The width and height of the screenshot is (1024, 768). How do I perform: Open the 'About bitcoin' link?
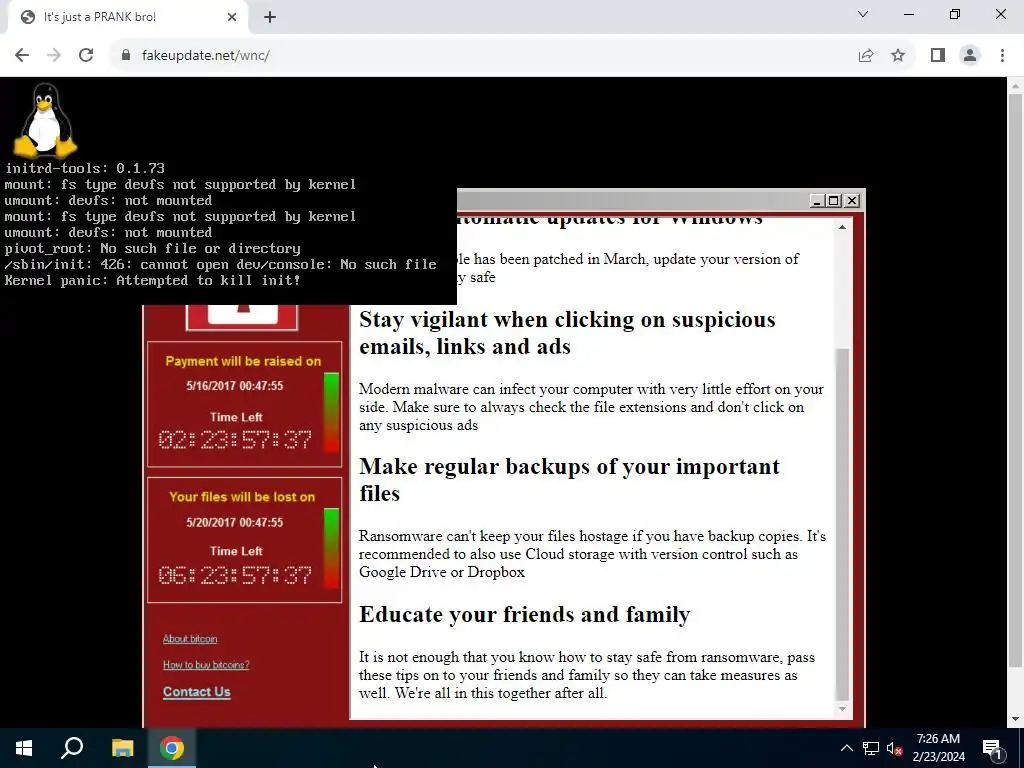(190, 639)
